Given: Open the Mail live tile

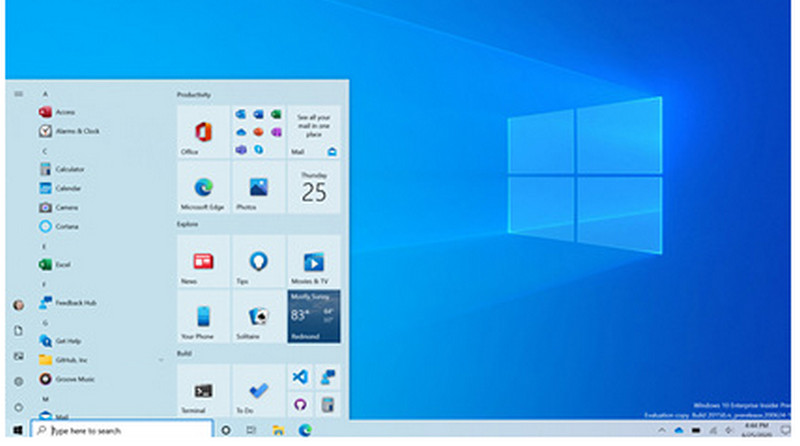Looking at the screenshot, I should click(314, 132).
